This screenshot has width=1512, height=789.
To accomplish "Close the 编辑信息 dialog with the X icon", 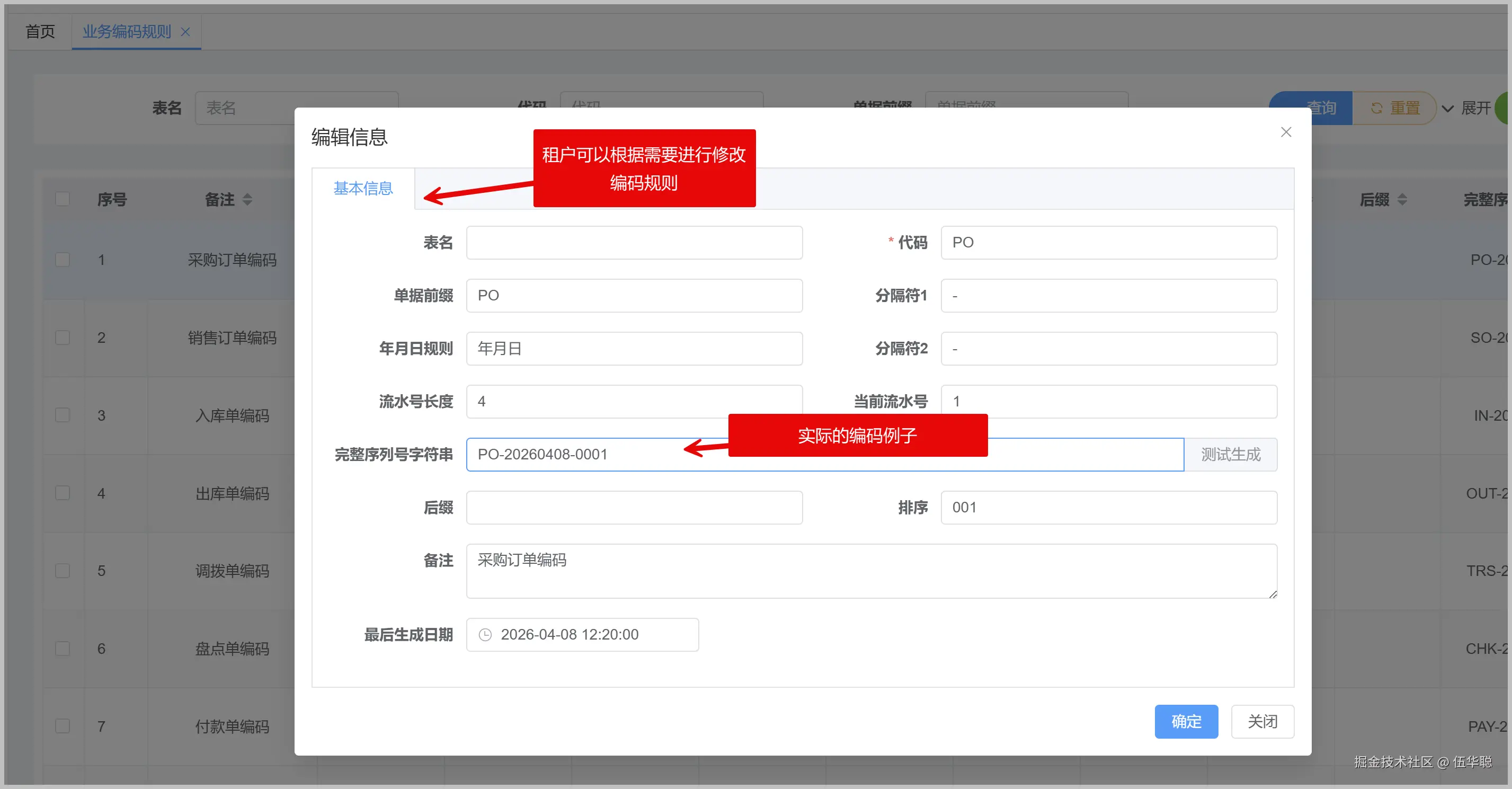I will [x=1285, y=132].
